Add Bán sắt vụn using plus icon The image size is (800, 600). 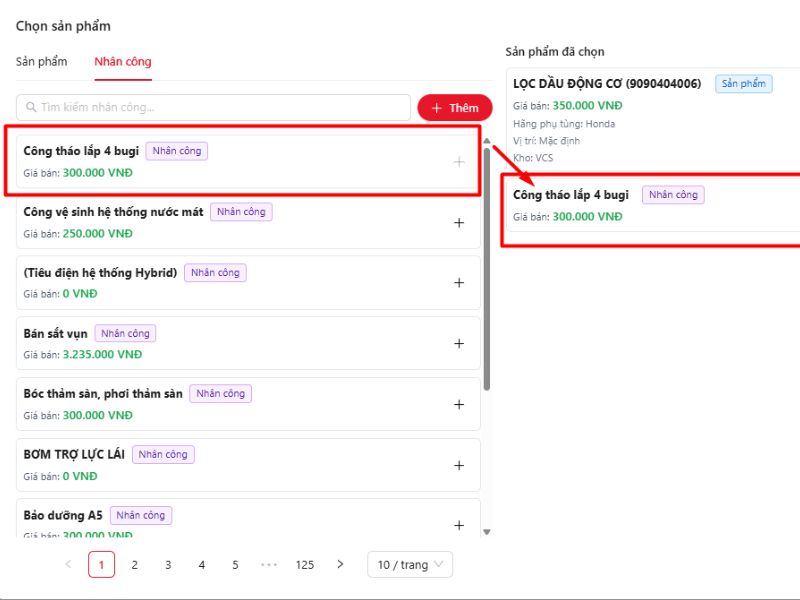459,344
